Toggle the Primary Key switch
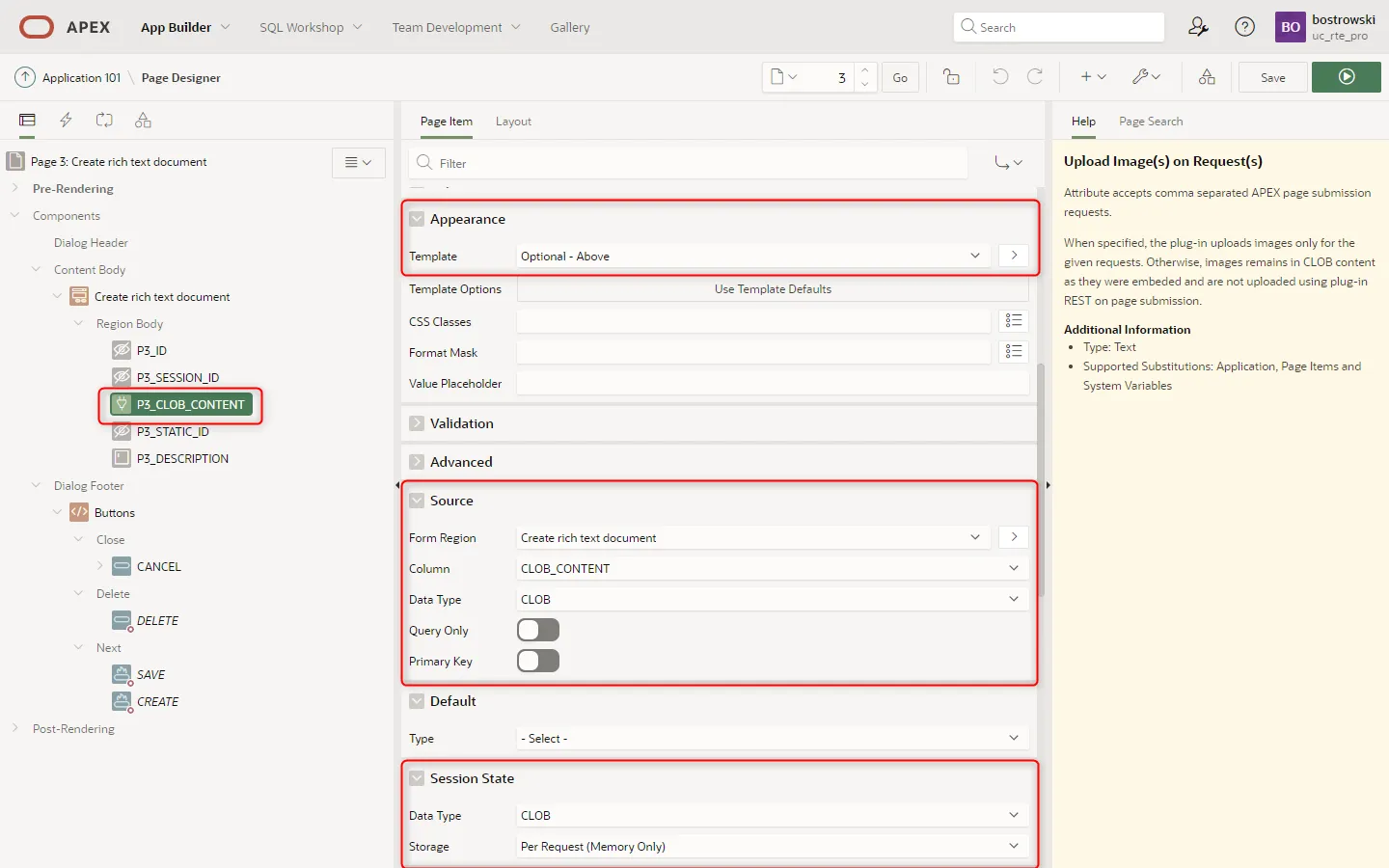The height and width of the screenshot is (868, 1389). click(x=538, y=661)
